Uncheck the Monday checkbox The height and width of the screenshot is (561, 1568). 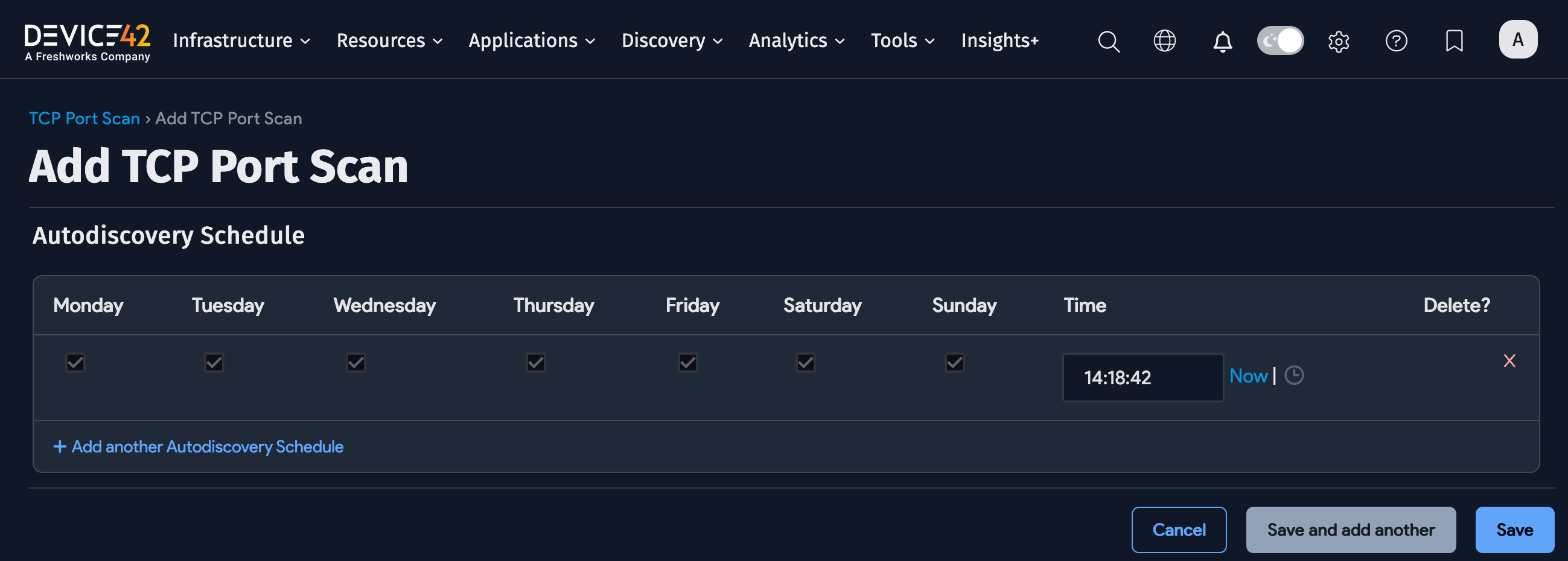75,363
